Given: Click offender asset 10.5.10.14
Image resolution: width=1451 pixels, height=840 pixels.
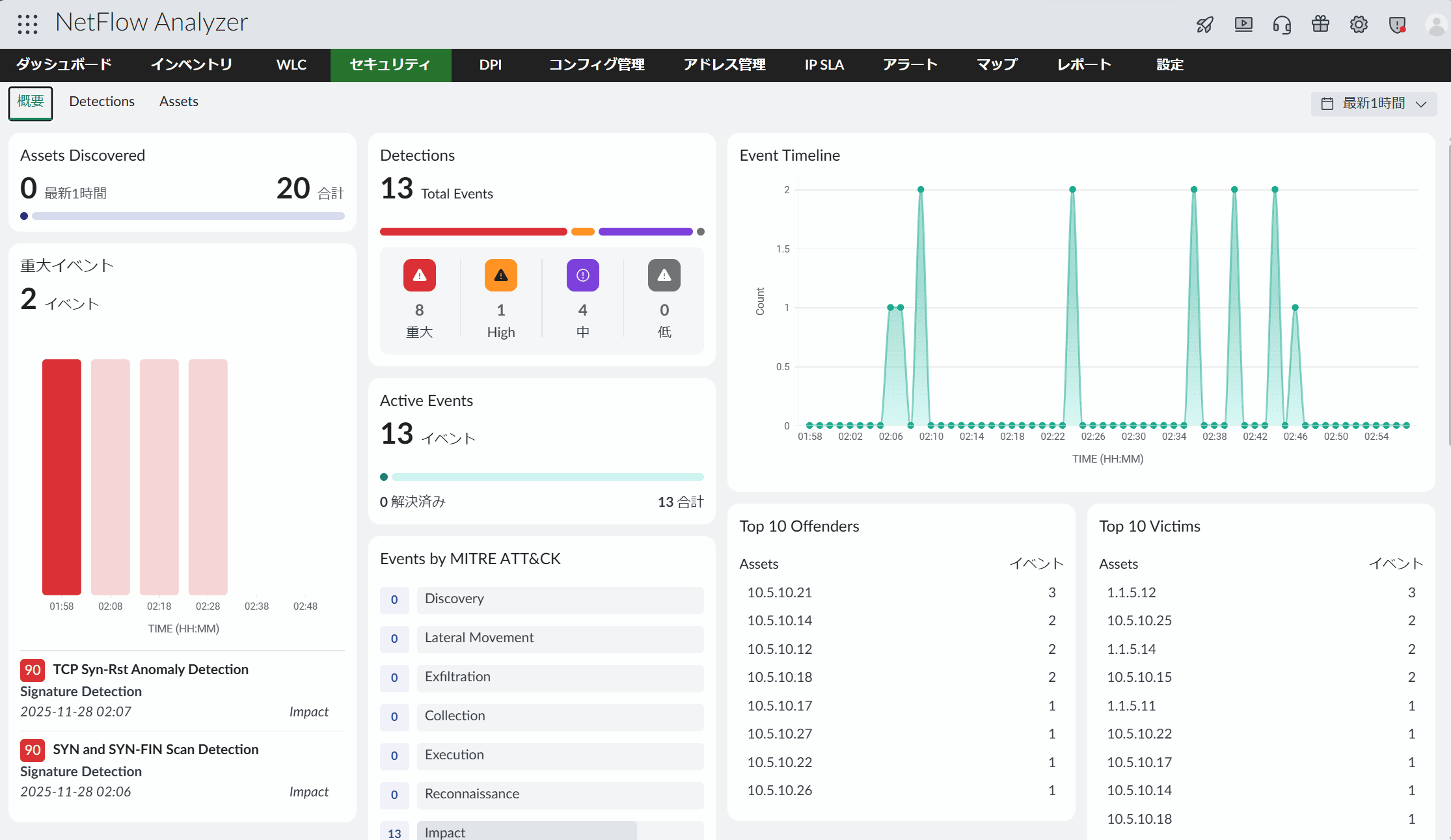Looking at the screenshot, I should [x=780, y=621].
